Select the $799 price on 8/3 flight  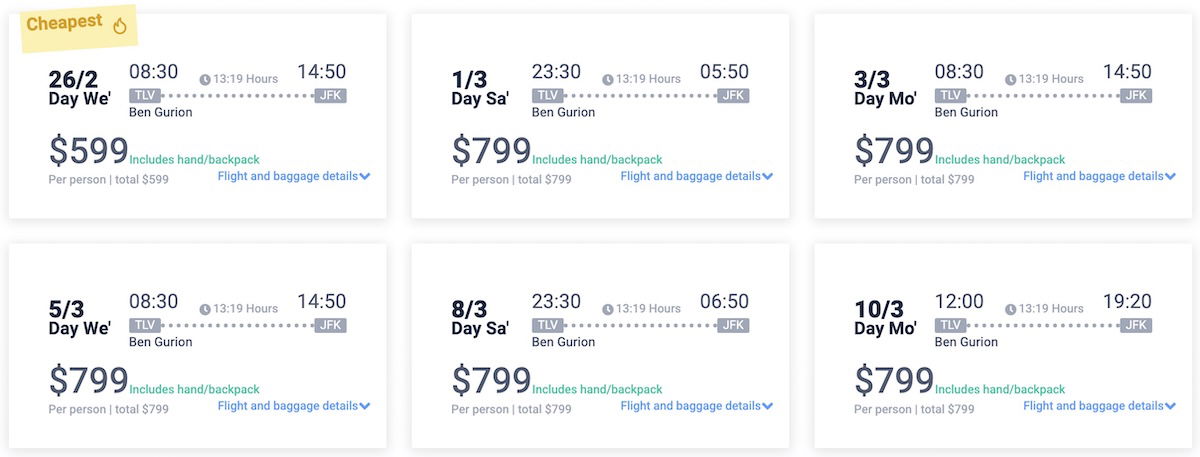click(491, 381)
